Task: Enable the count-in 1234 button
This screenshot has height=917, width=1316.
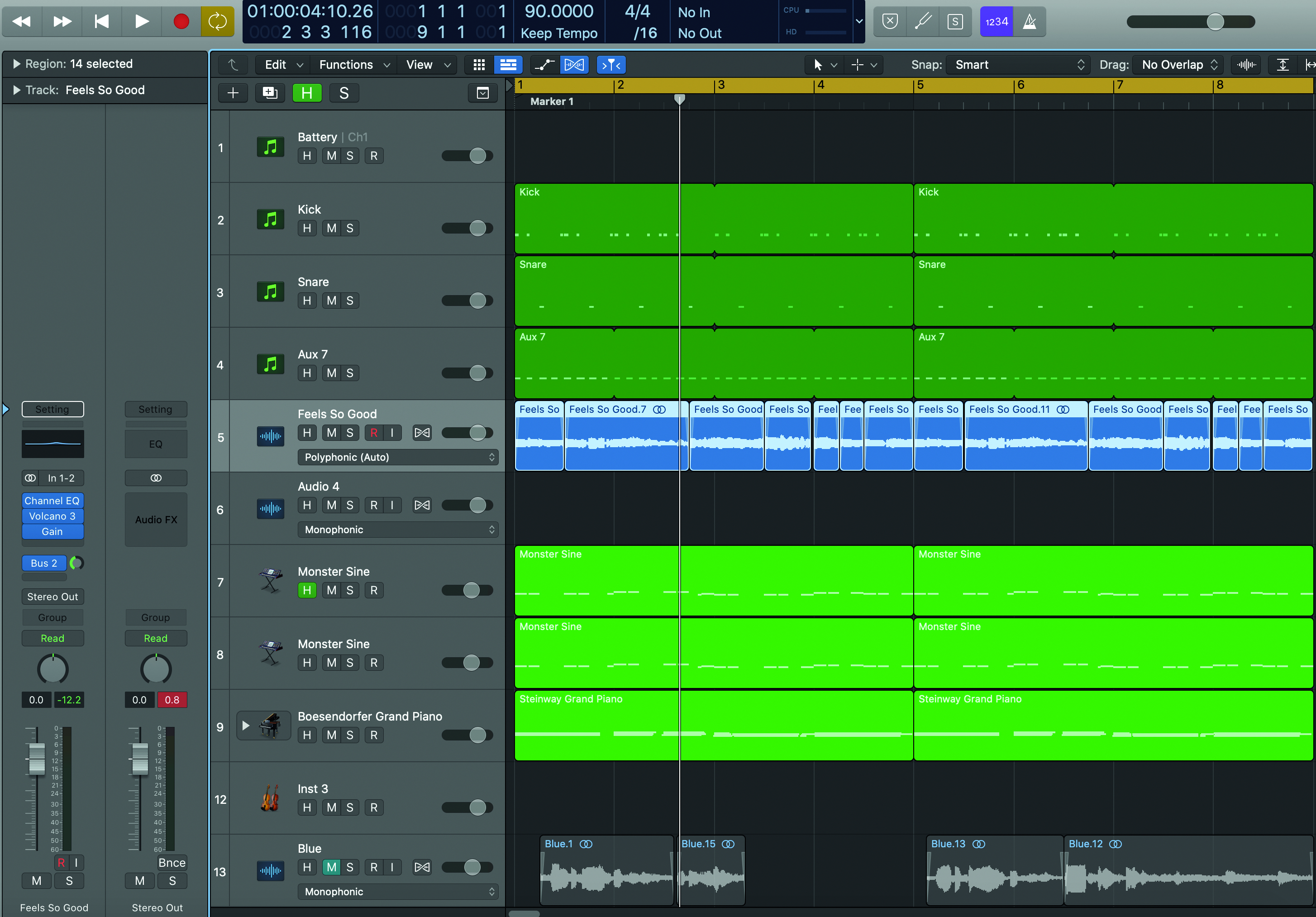Action: tap(996, 22)
